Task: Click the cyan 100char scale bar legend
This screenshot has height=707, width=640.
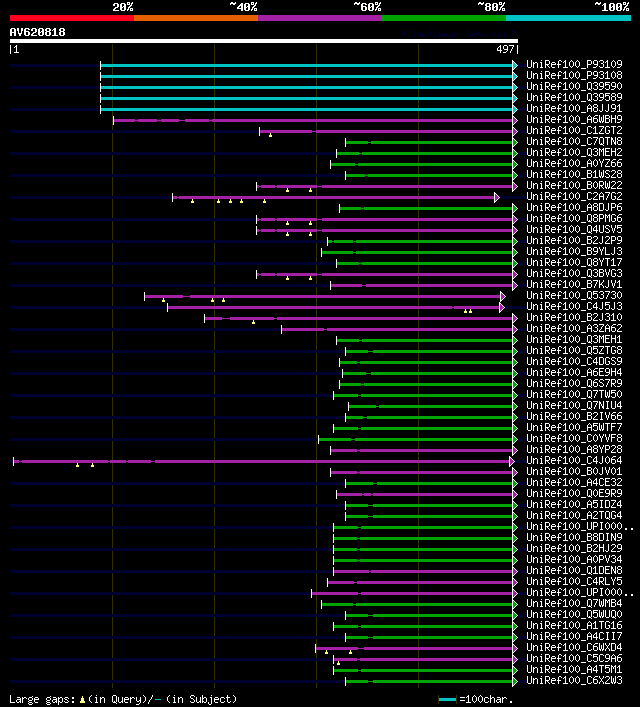Action: tap(447, 700)
